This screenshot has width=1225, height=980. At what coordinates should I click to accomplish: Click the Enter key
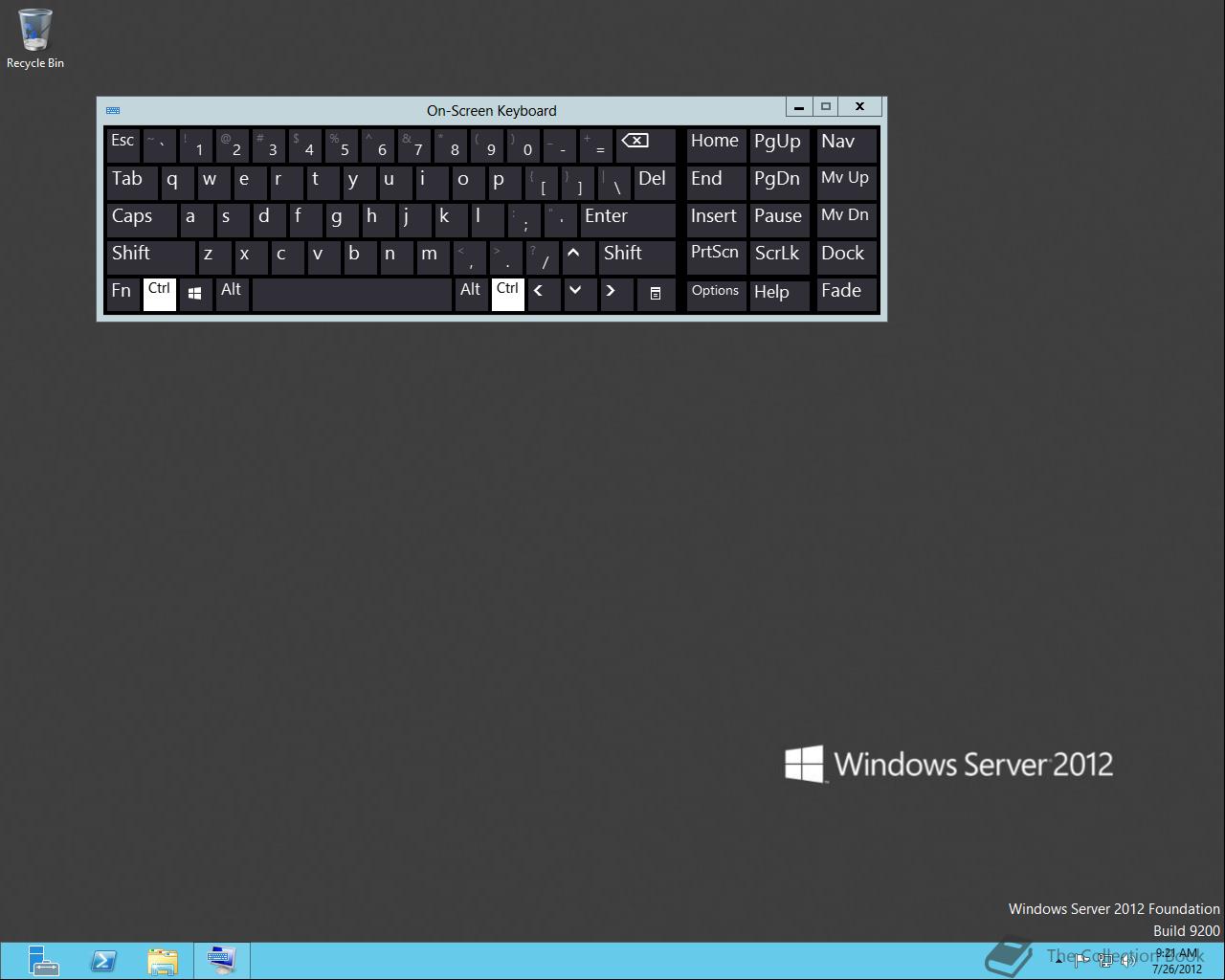(628, 220)
